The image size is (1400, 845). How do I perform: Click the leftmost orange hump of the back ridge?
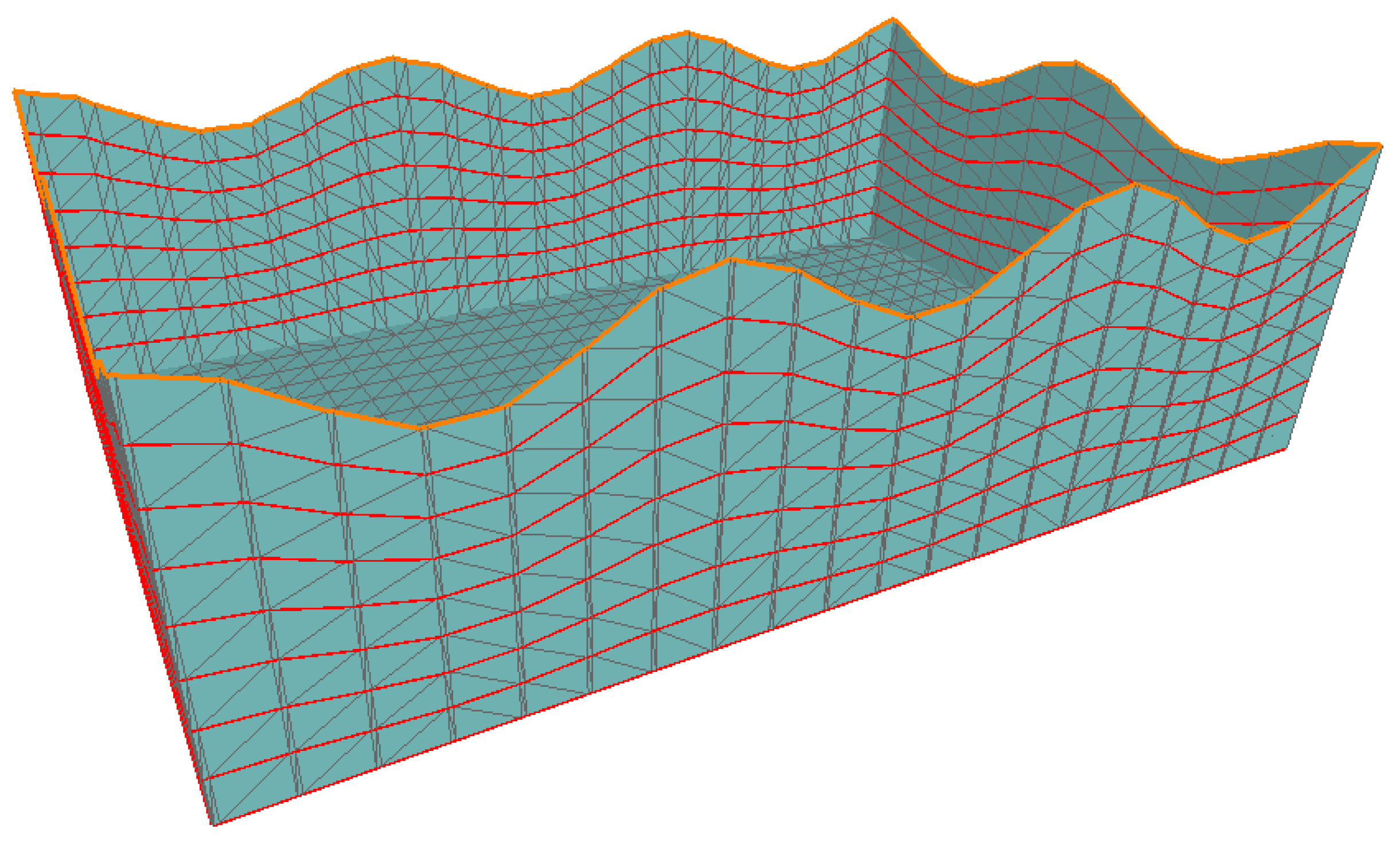(x=393, y=57)
